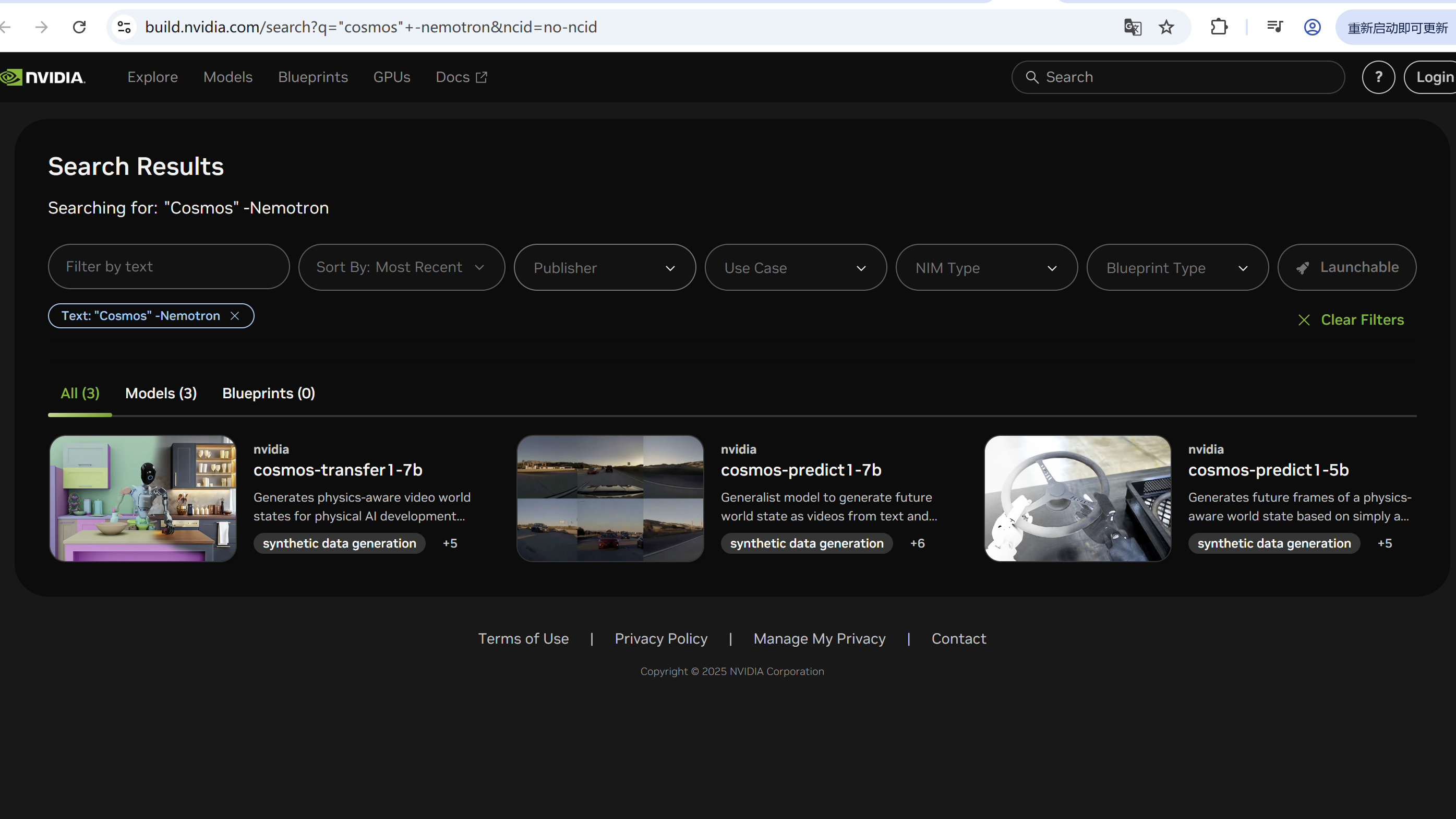Click the +6 tags on cosmos-predict1-7b

tap(917, 543)
